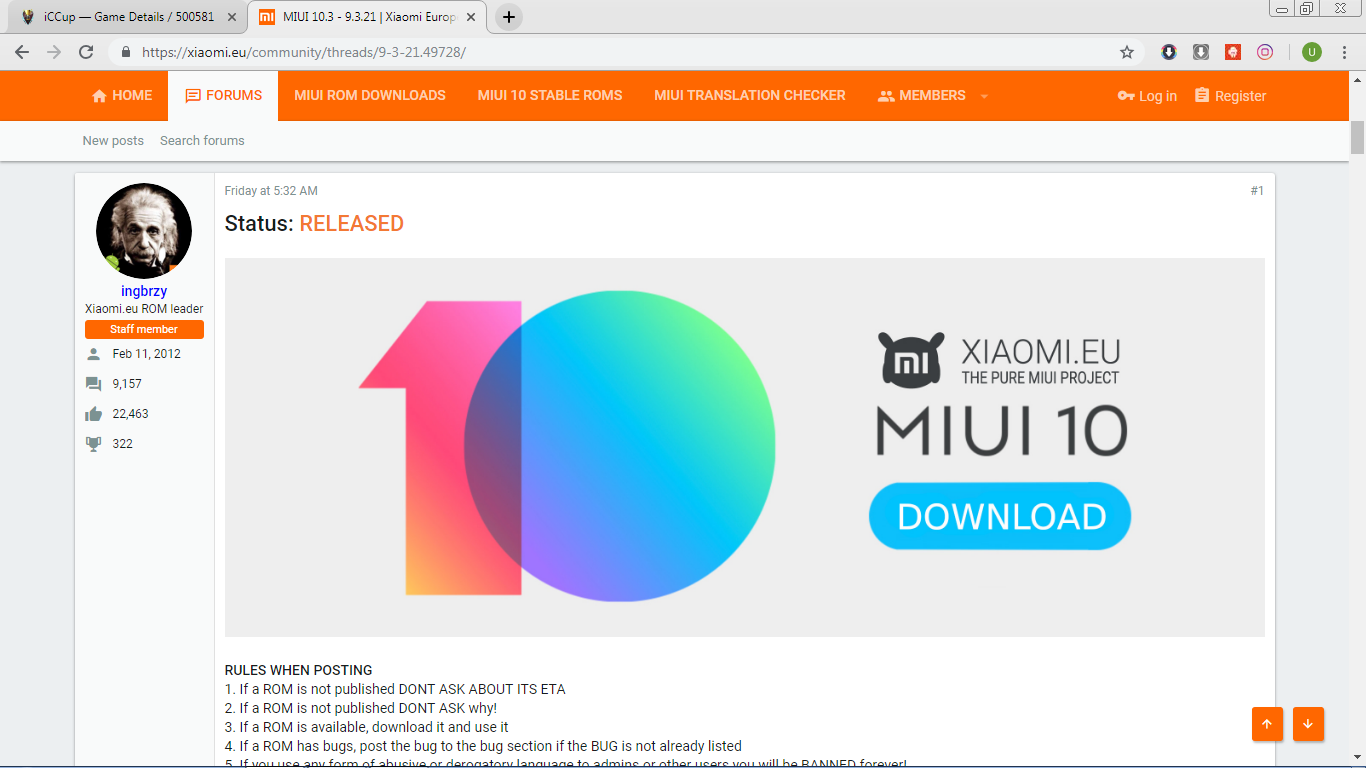Click the gray download arrow extension icon
Screen dimensions: 1366x768
pos(1201,52)
